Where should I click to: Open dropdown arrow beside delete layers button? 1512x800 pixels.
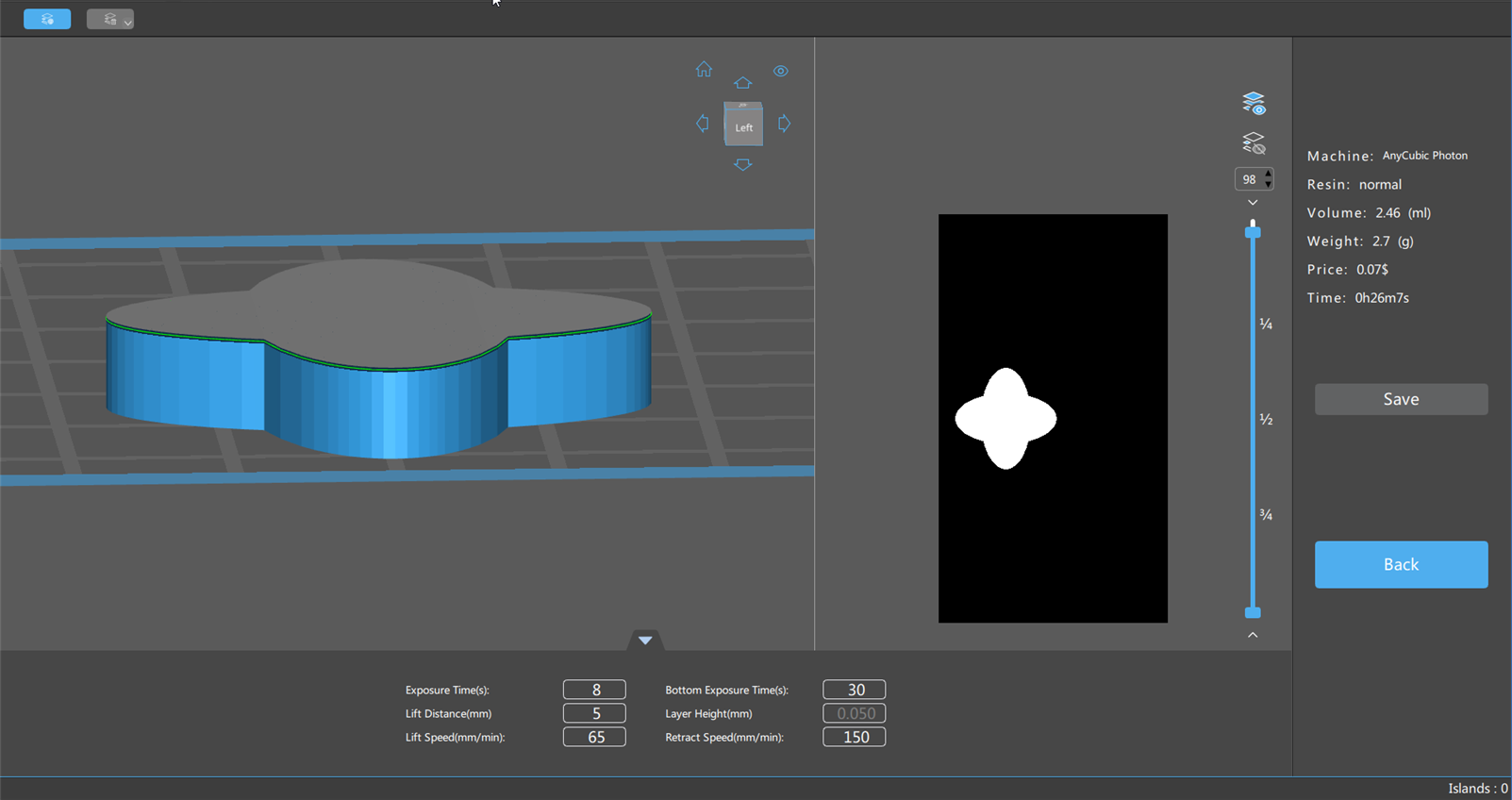128,21
